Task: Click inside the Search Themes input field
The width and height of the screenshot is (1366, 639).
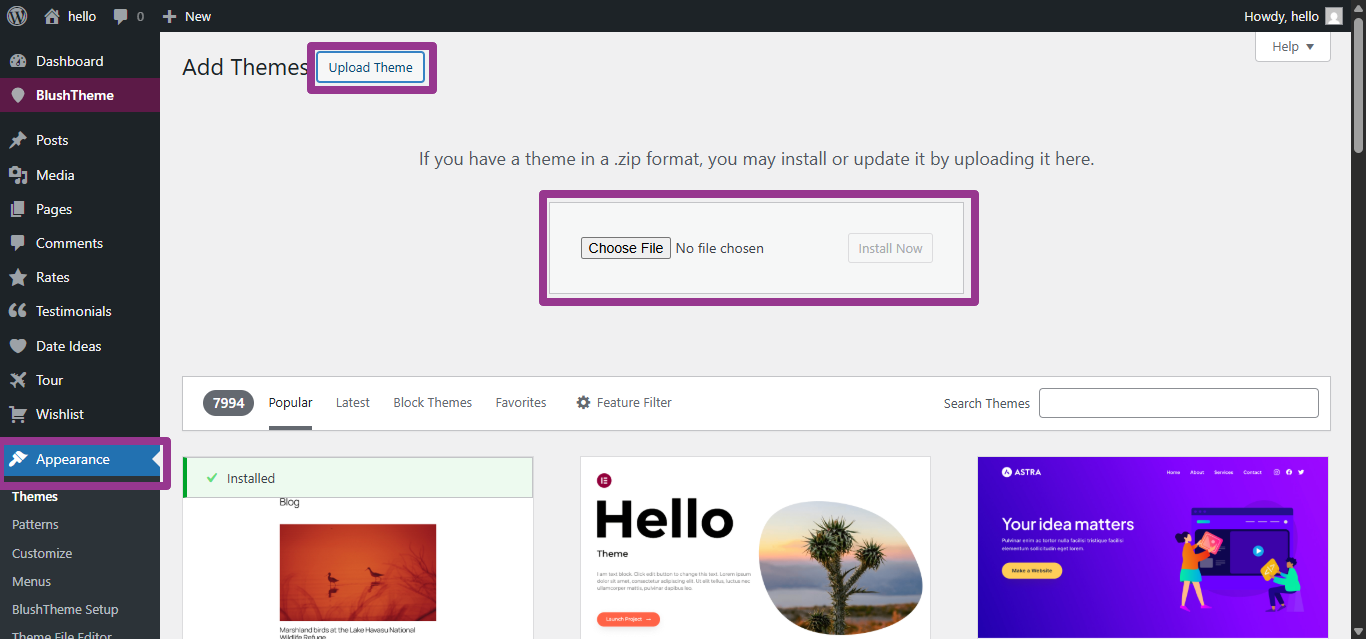Action: click(x=1178, y=402)
